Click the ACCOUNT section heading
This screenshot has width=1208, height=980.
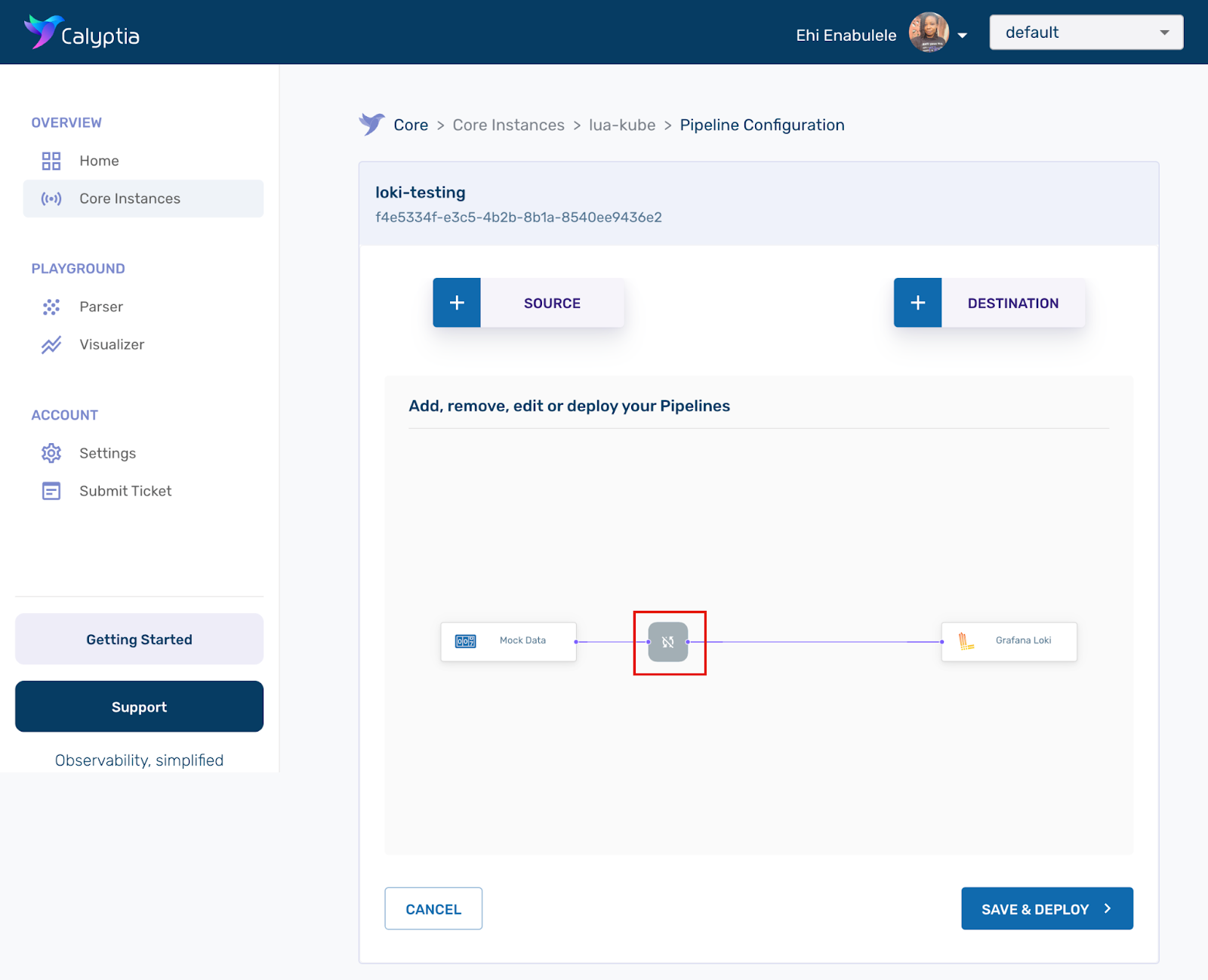pos(65,415)
